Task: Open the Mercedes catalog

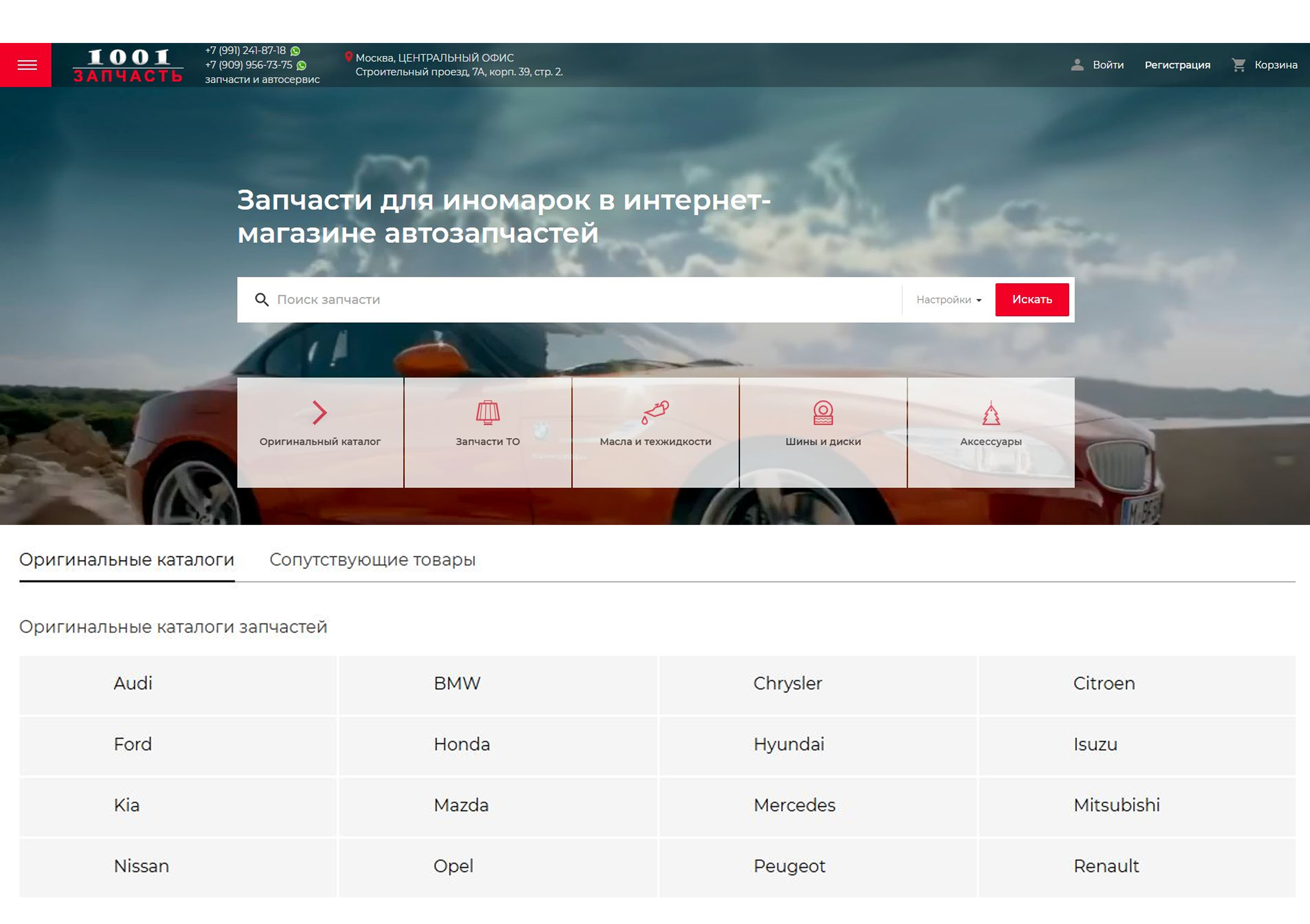Action: point(818,807)
